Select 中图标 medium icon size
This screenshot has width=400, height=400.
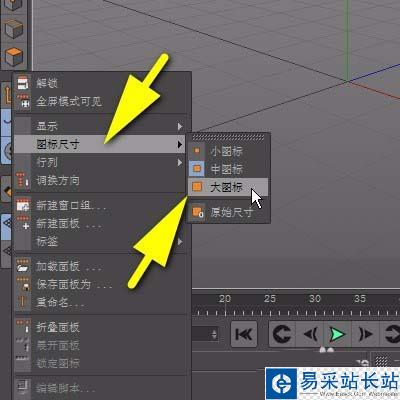click(x=228, y=169)
